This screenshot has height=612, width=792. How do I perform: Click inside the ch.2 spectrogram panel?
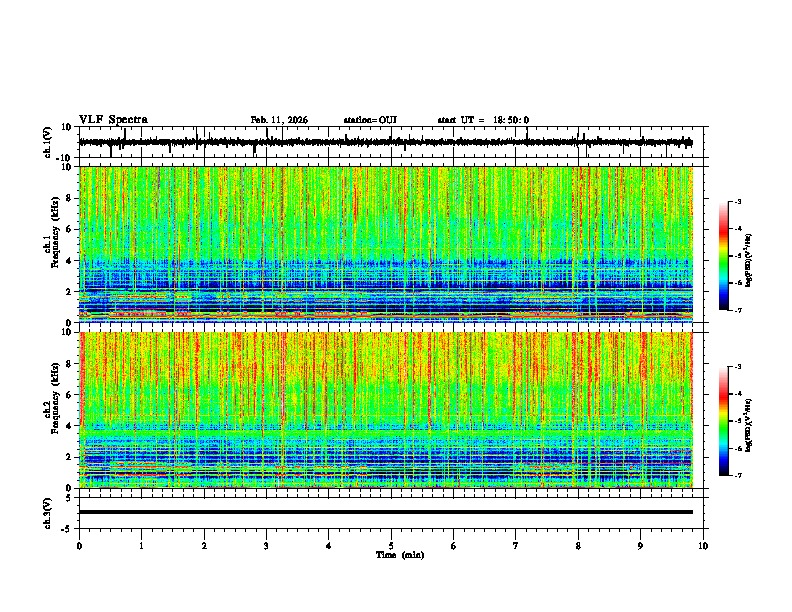pos(386,410)
